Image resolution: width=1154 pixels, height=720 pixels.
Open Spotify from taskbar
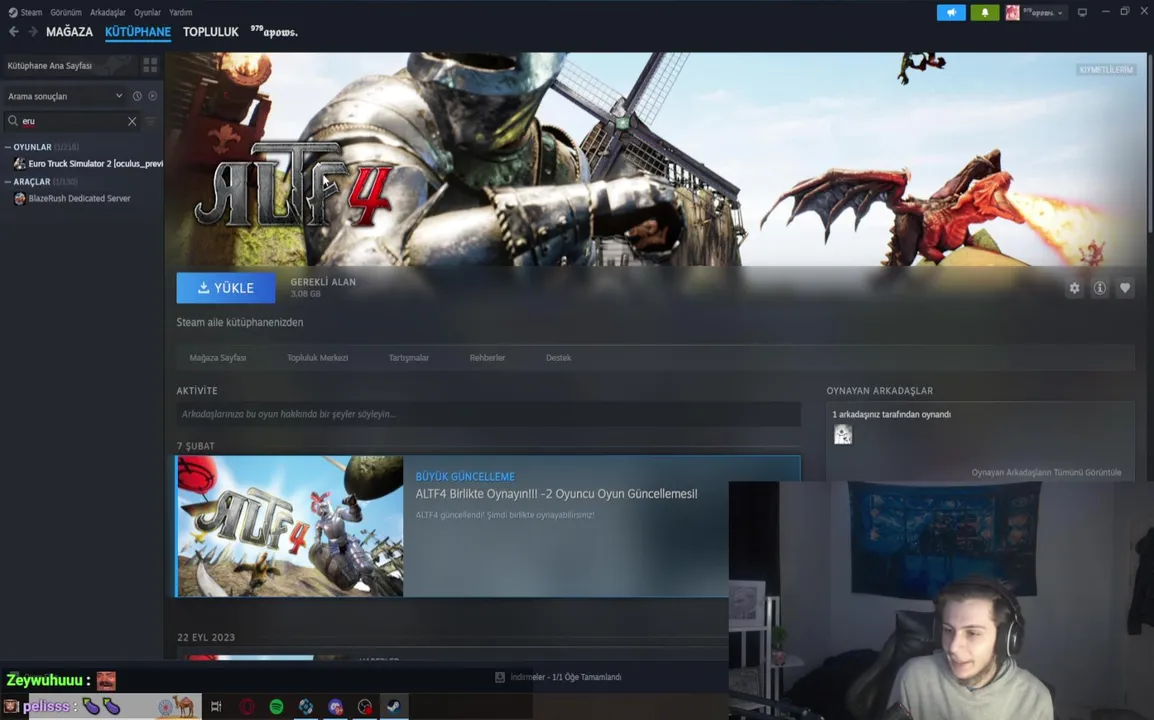pyautogui.click(x=277, y=707)
